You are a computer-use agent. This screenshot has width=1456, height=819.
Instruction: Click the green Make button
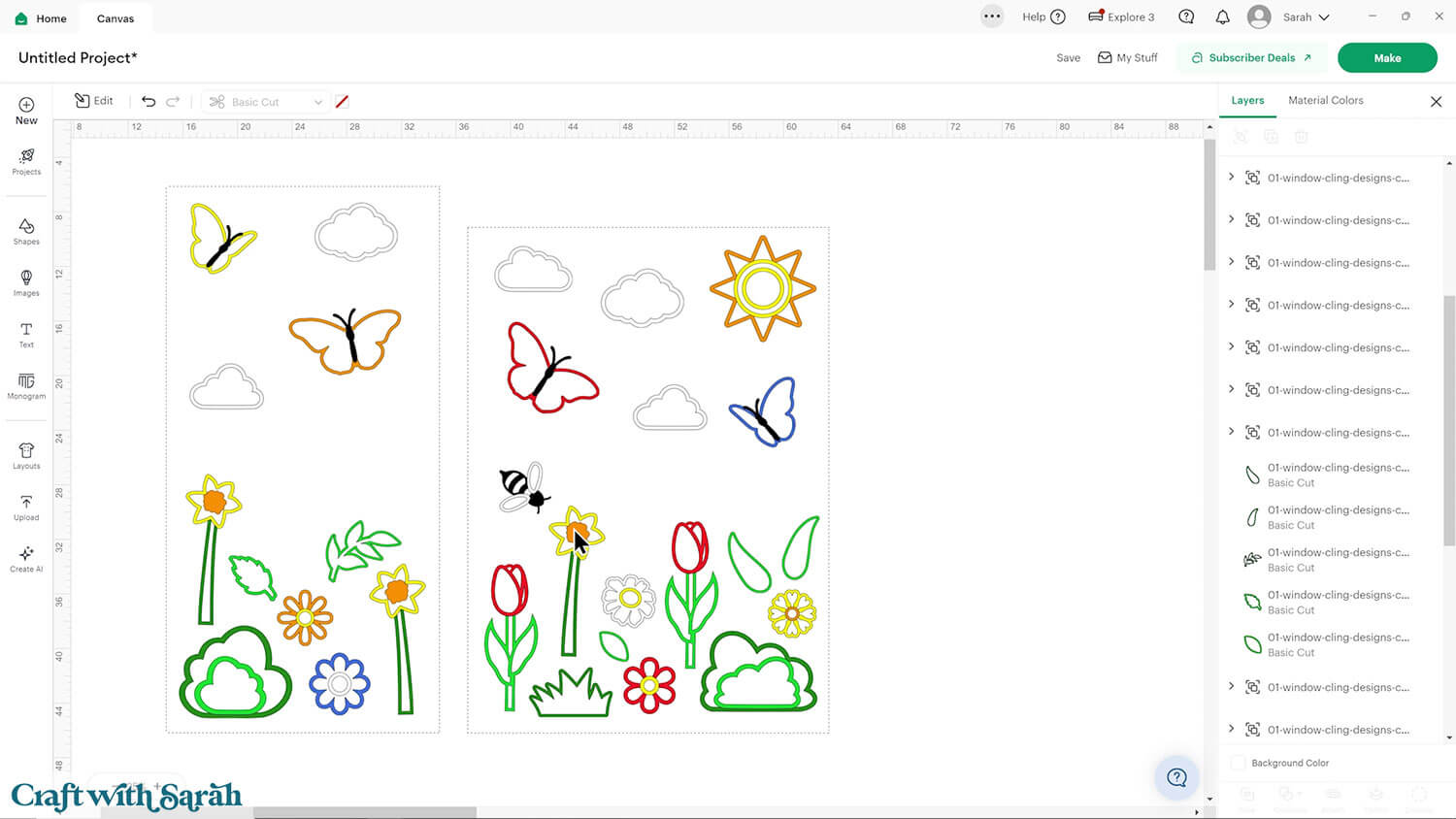1386,58
